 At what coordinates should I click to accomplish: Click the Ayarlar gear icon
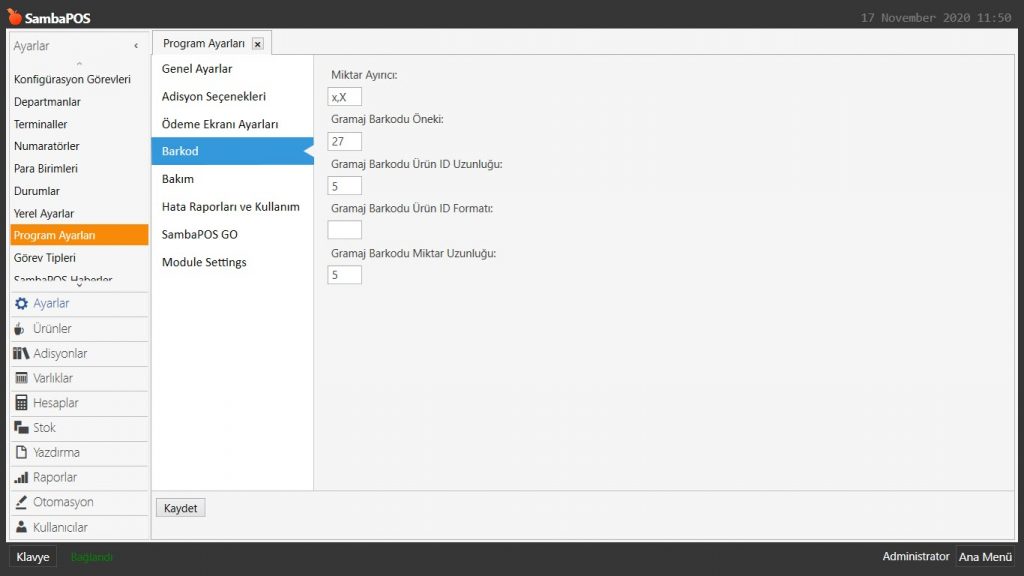(21, 304)
